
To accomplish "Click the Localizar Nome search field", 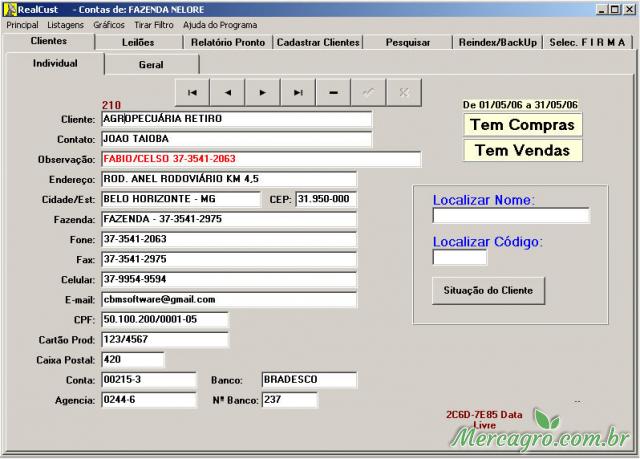I will tap(510, 216).
